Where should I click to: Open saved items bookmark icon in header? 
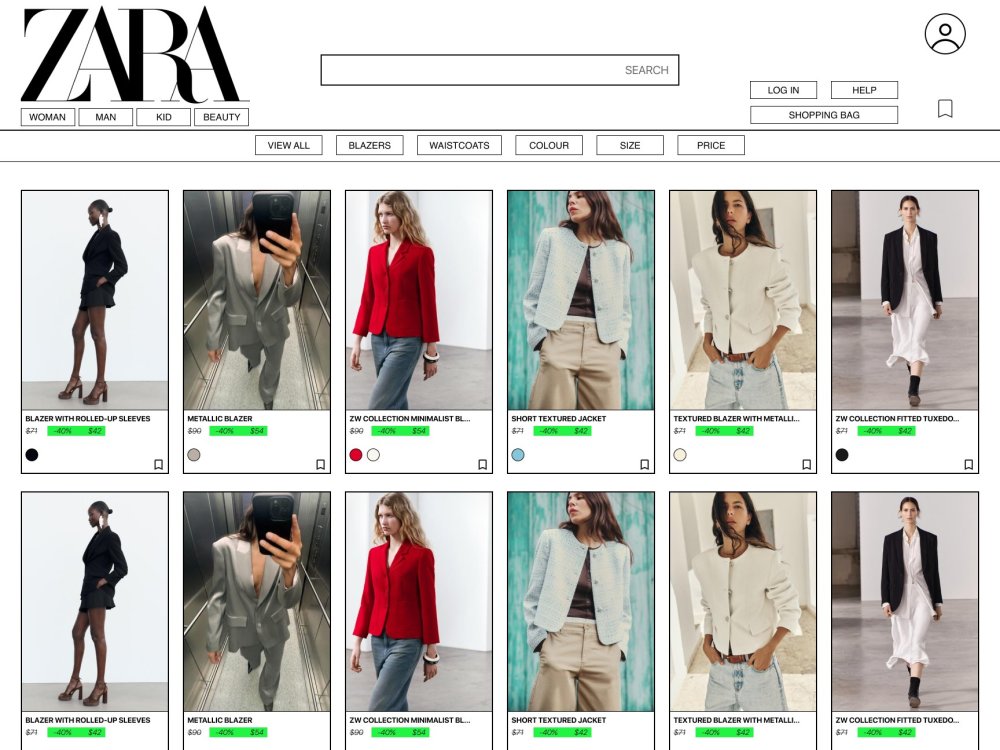tap(945, 108)
